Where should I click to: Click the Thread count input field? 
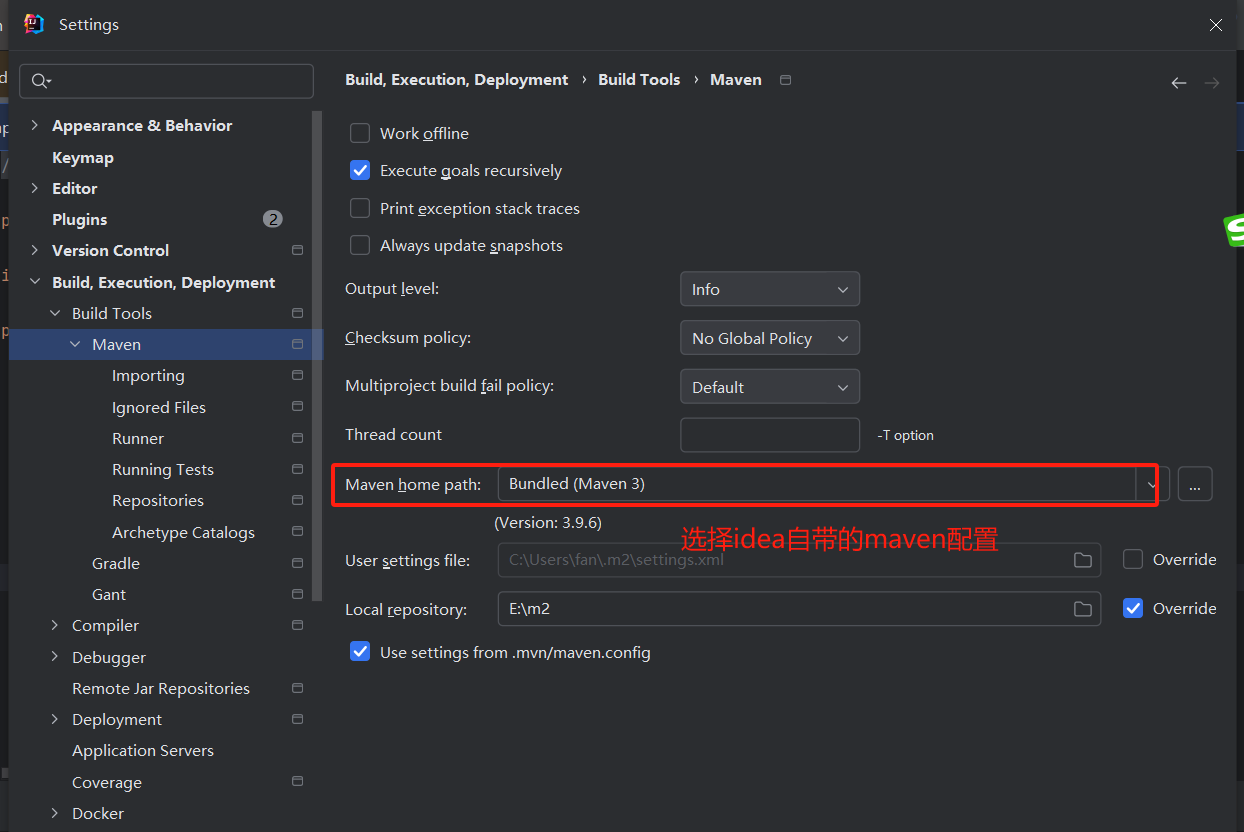770,435
